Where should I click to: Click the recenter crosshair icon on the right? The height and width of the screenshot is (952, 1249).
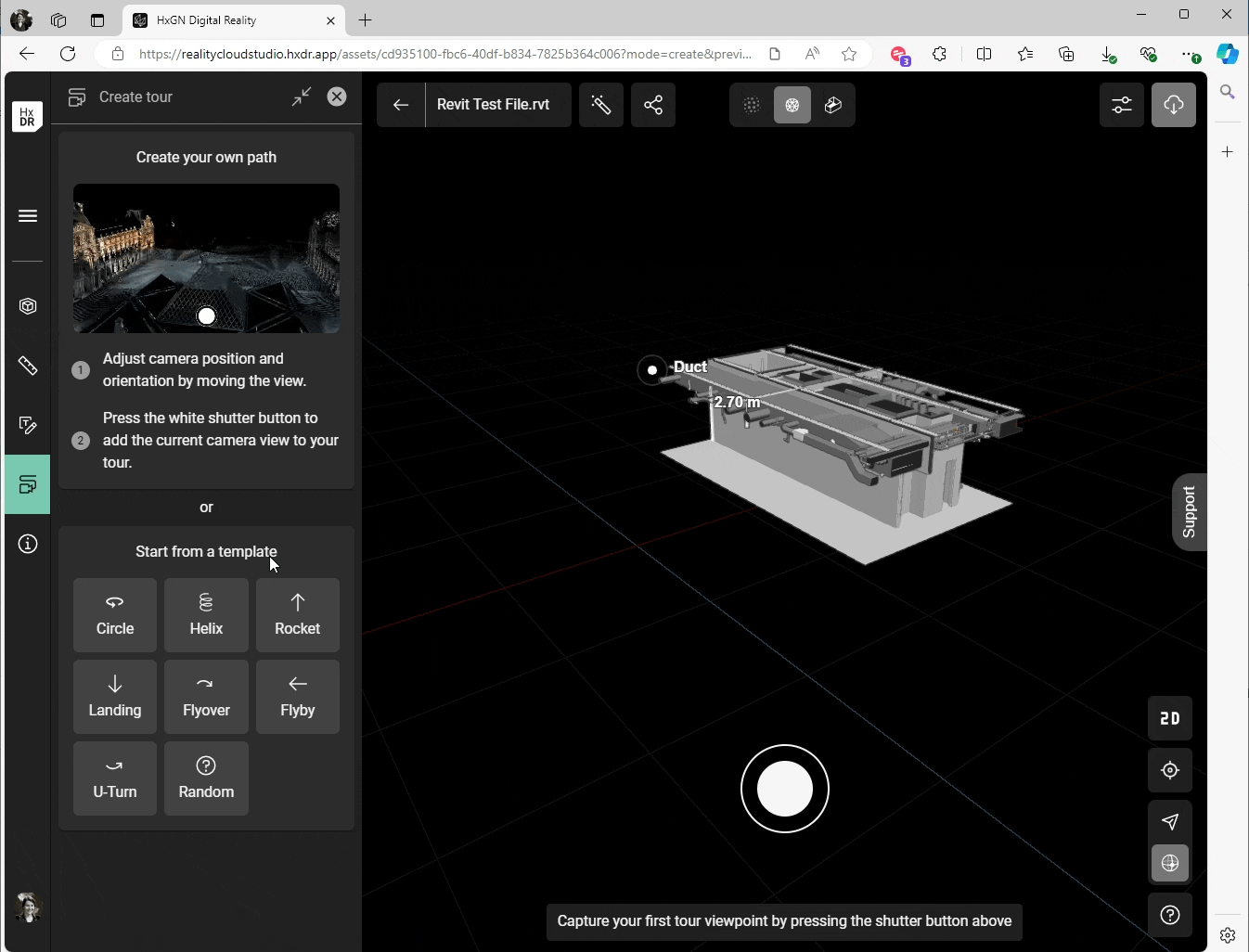[x=1168, y=770]
